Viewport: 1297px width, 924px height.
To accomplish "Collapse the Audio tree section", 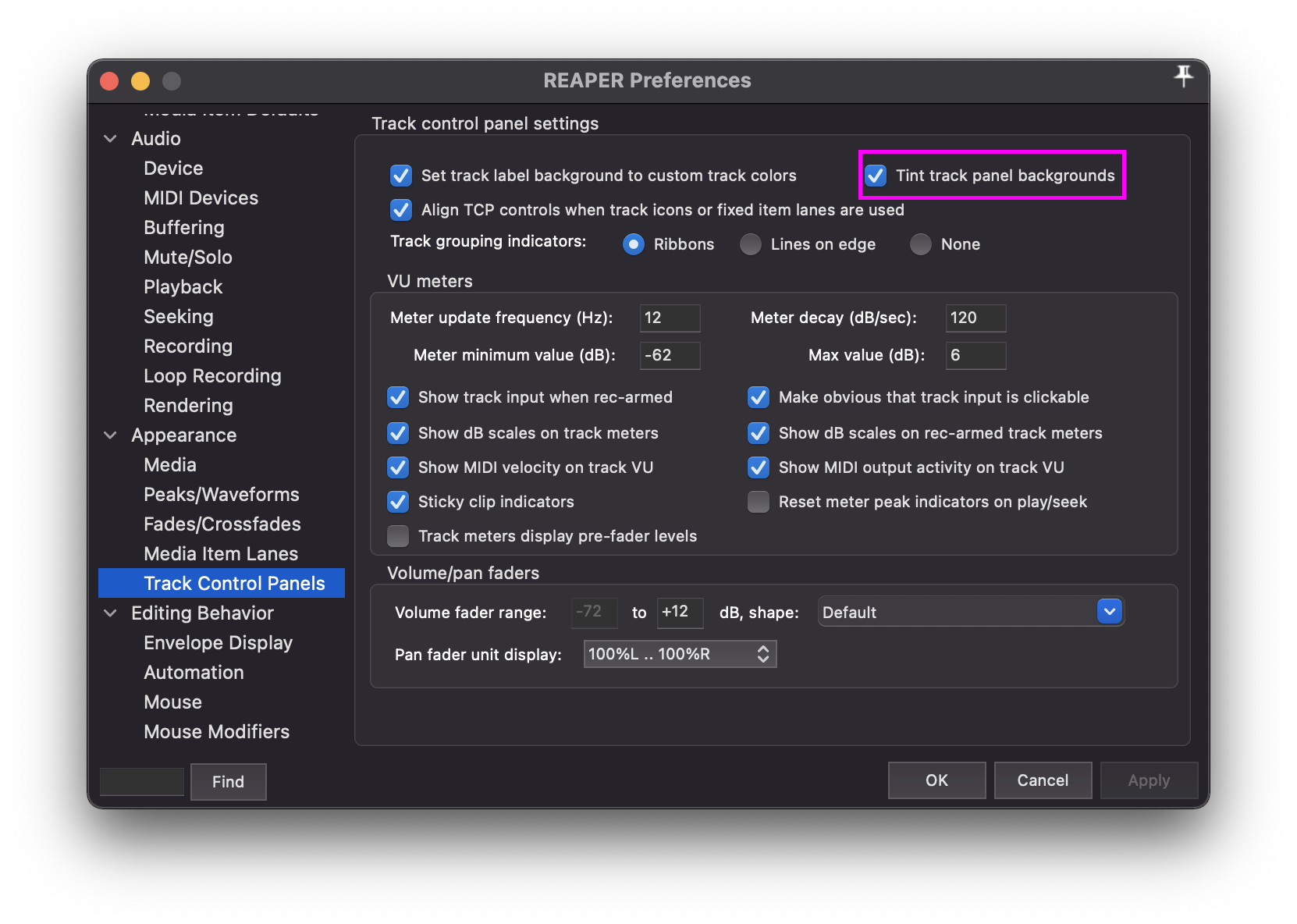I will 111,139.
